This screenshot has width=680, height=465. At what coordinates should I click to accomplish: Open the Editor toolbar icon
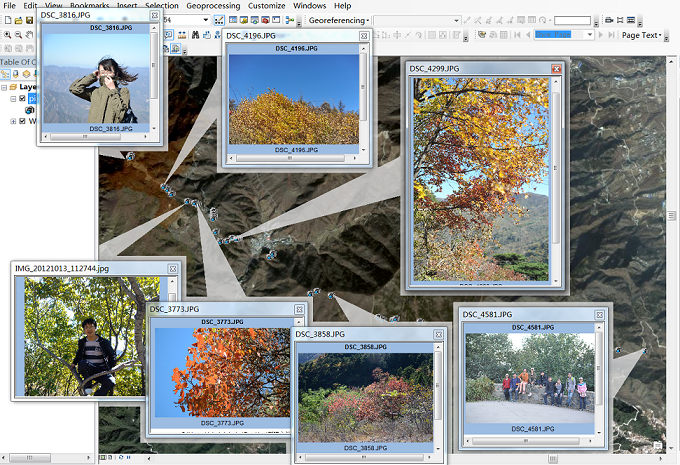point(219,20)
